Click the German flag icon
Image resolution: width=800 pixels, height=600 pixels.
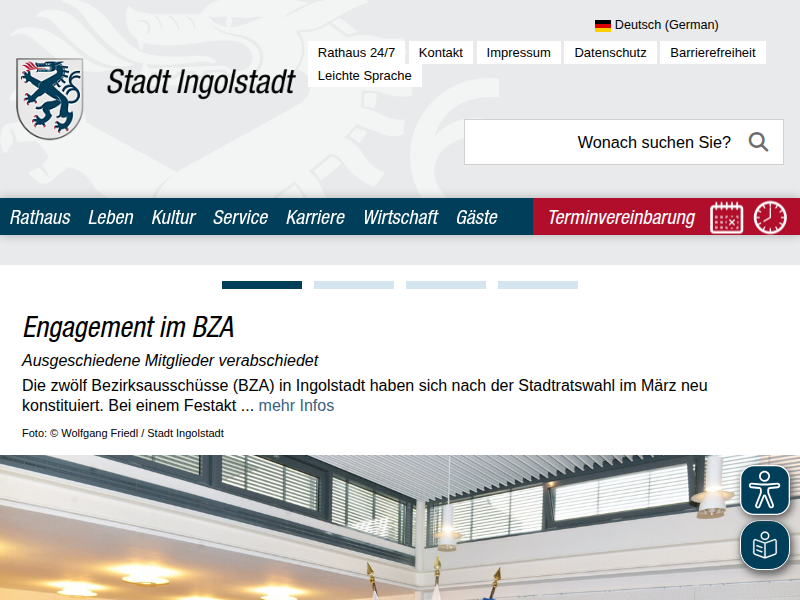coord(603,26)
